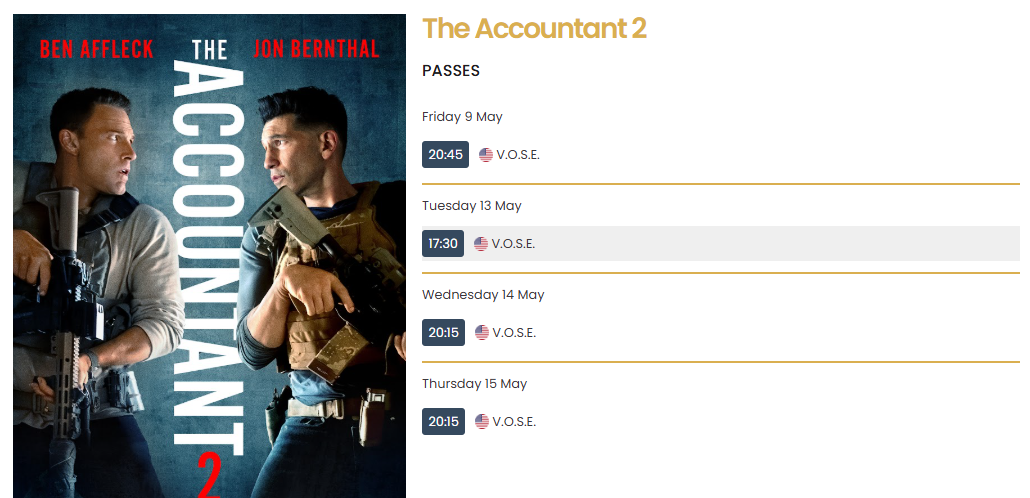Screen dimensions: 1030x498
Task: Select the Friday 9 May date label
Action: 462,117
